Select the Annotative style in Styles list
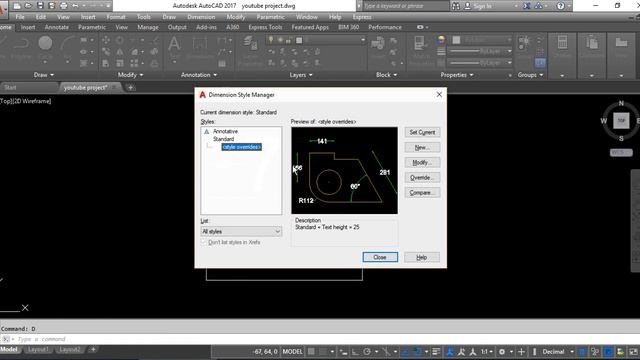640x360 pixels. (225, 131)
